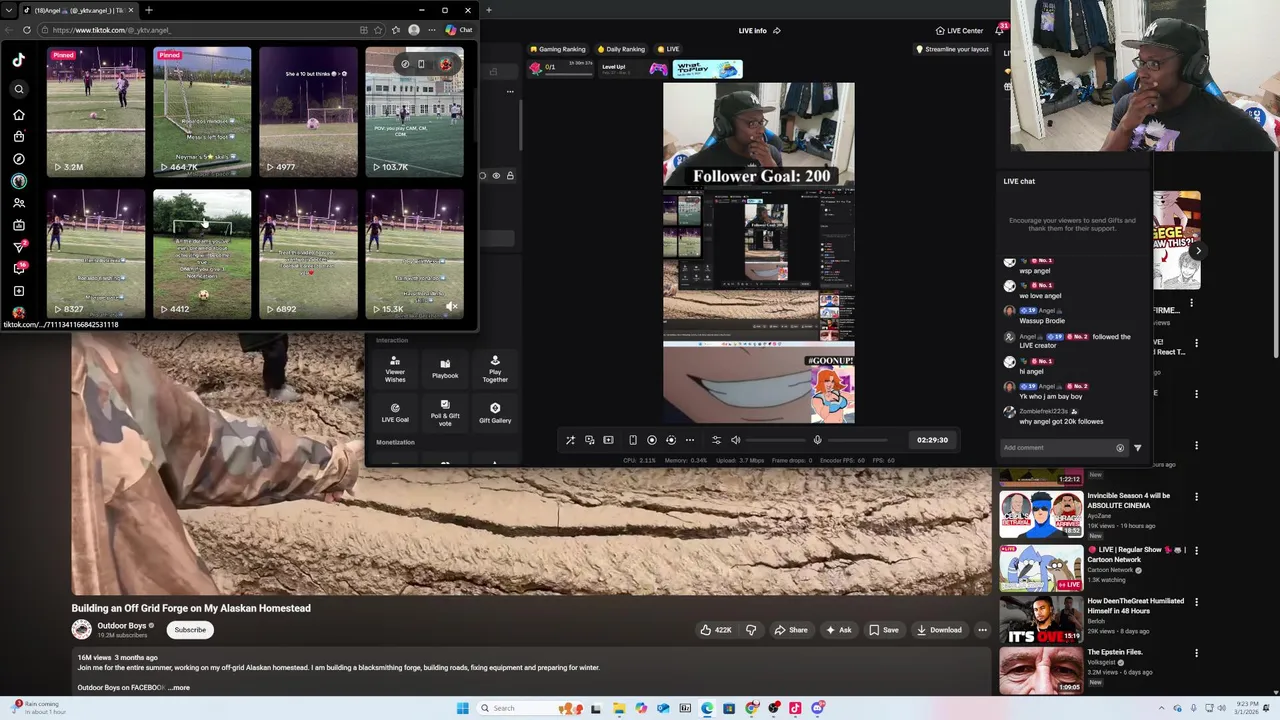1280x720 pixels.
Task: Share the YouTube video
Action: click(790, 630)
